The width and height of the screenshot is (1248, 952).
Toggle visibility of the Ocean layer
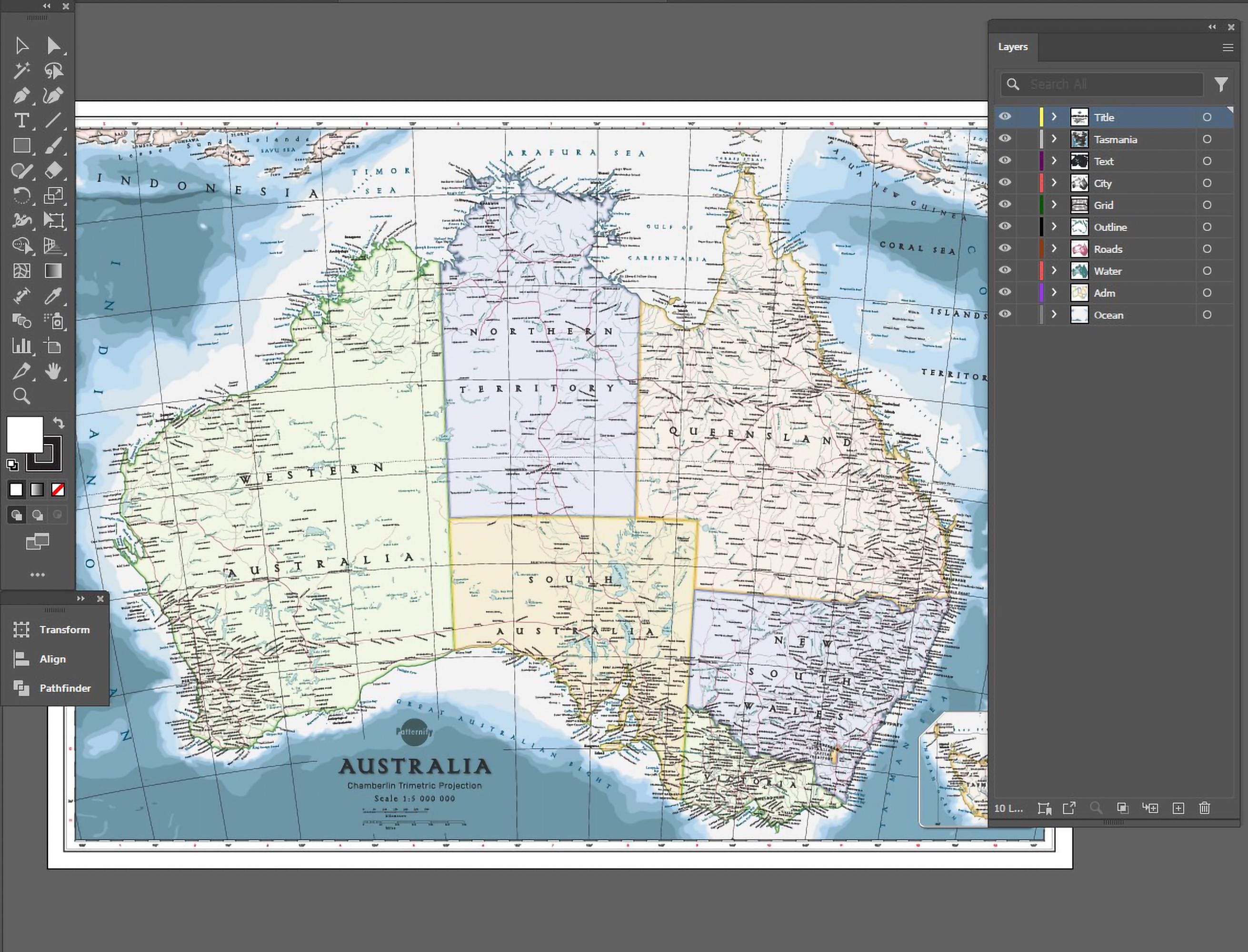tap(1005, 315)
